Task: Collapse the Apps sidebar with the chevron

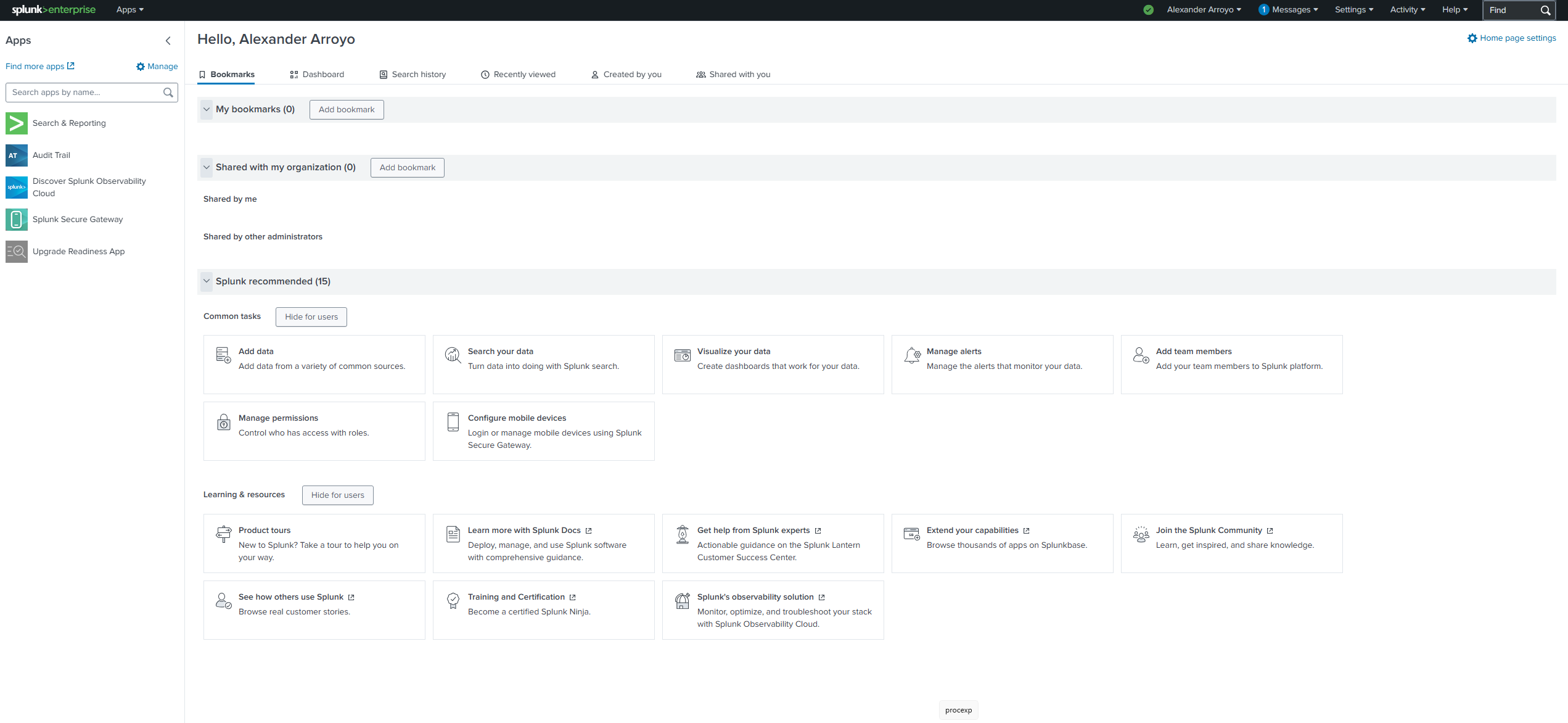Action: [x=168, y=41]
